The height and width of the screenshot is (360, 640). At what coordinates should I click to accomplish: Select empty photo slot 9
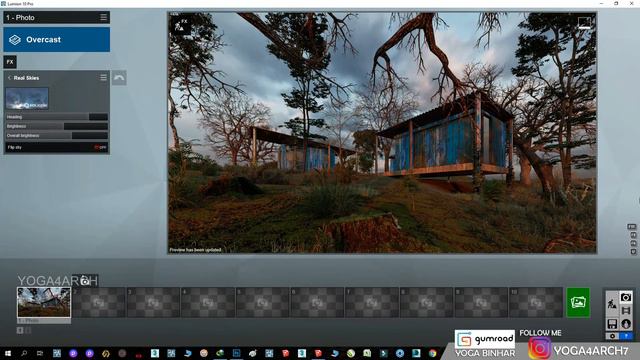(481, 302)
